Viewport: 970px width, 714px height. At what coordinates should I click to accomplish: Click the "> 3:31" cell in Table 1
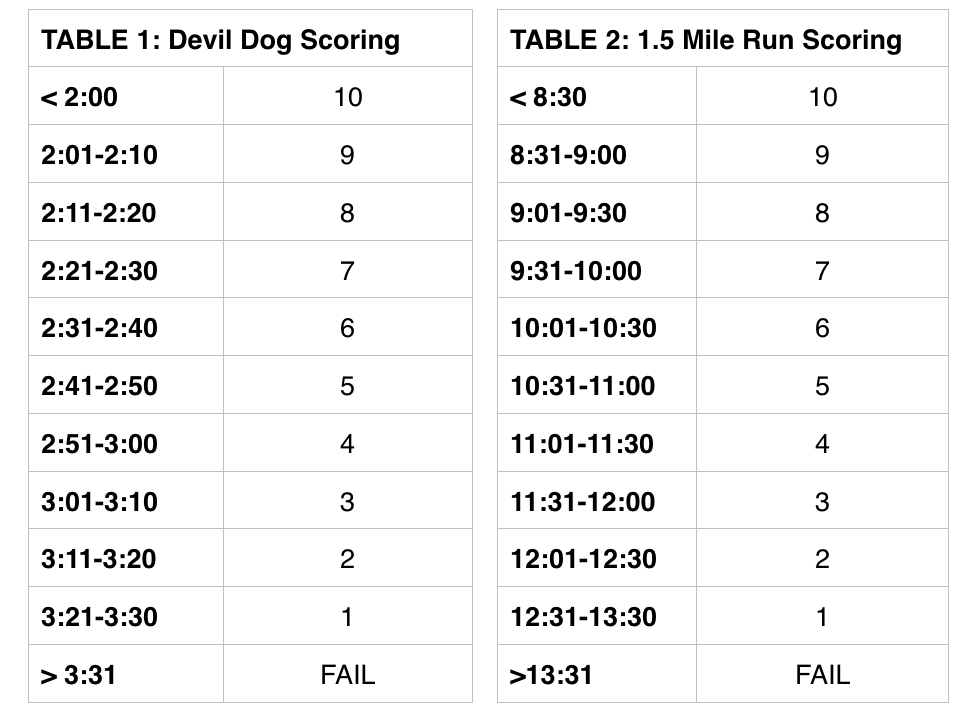79,675
